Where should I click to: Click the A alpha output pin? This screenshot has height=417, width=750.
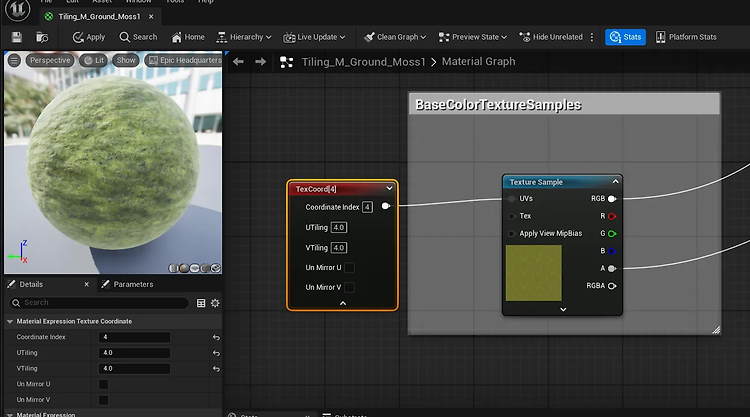click(612, 269)
